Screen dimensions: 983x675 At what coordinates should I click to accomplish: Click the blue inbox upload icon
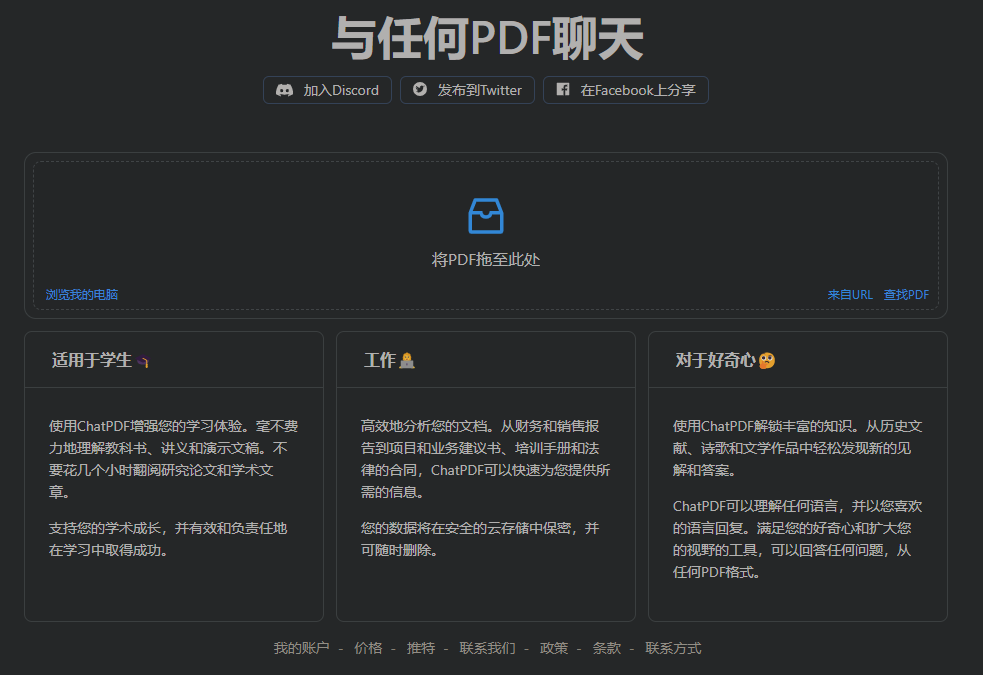(x=486, y=216)
